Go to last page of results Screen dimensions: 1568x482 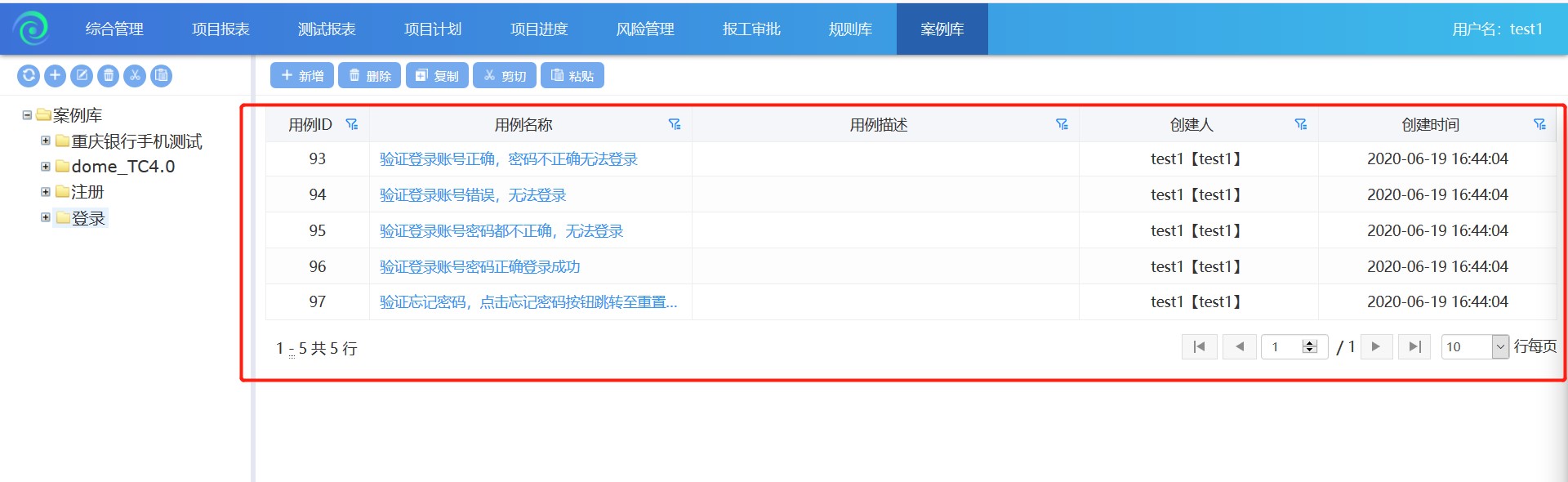click(x=1414, y=347)
